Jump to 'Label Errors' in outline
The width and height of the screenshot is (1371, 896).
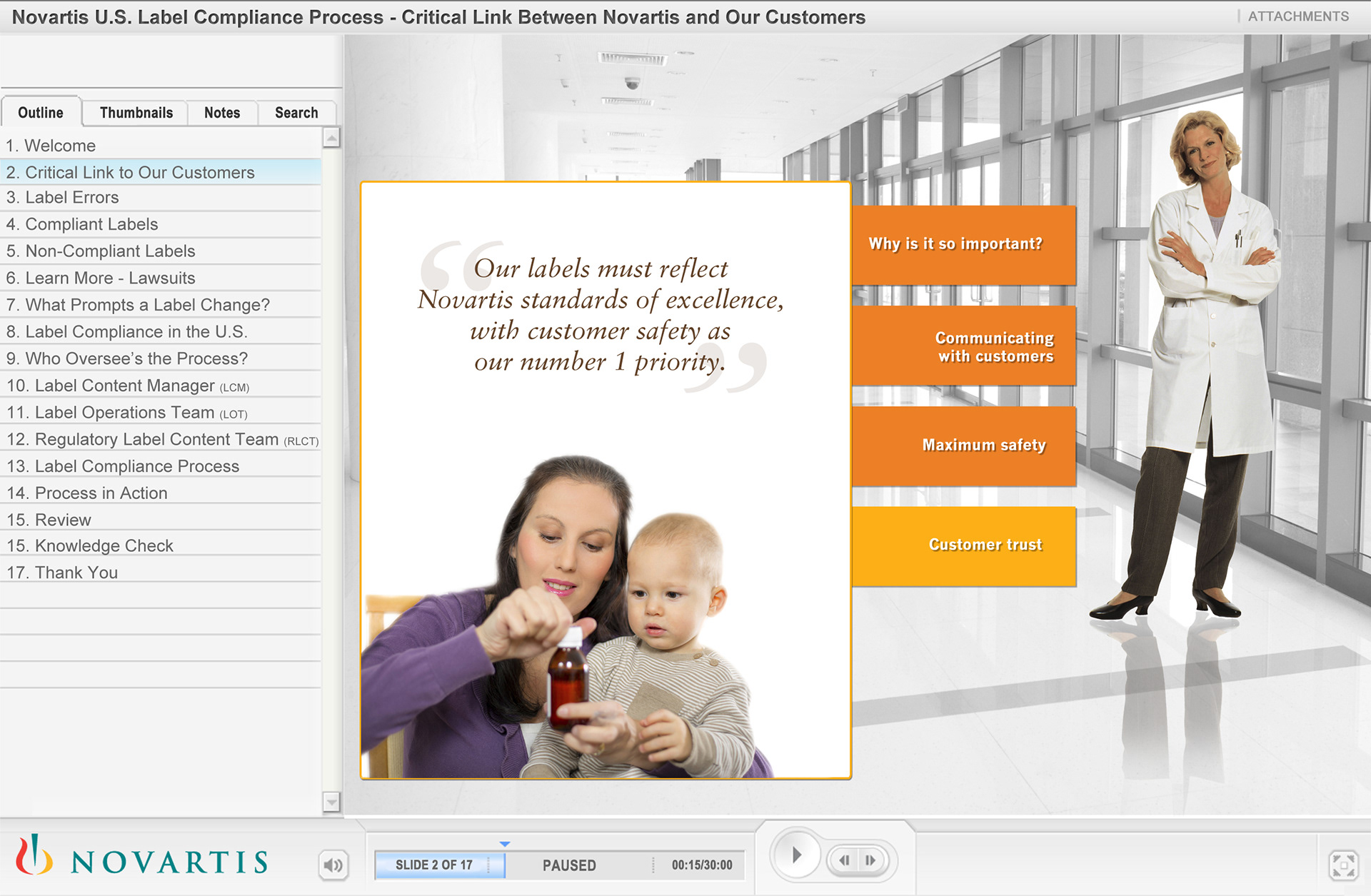[x=71, y=198]
